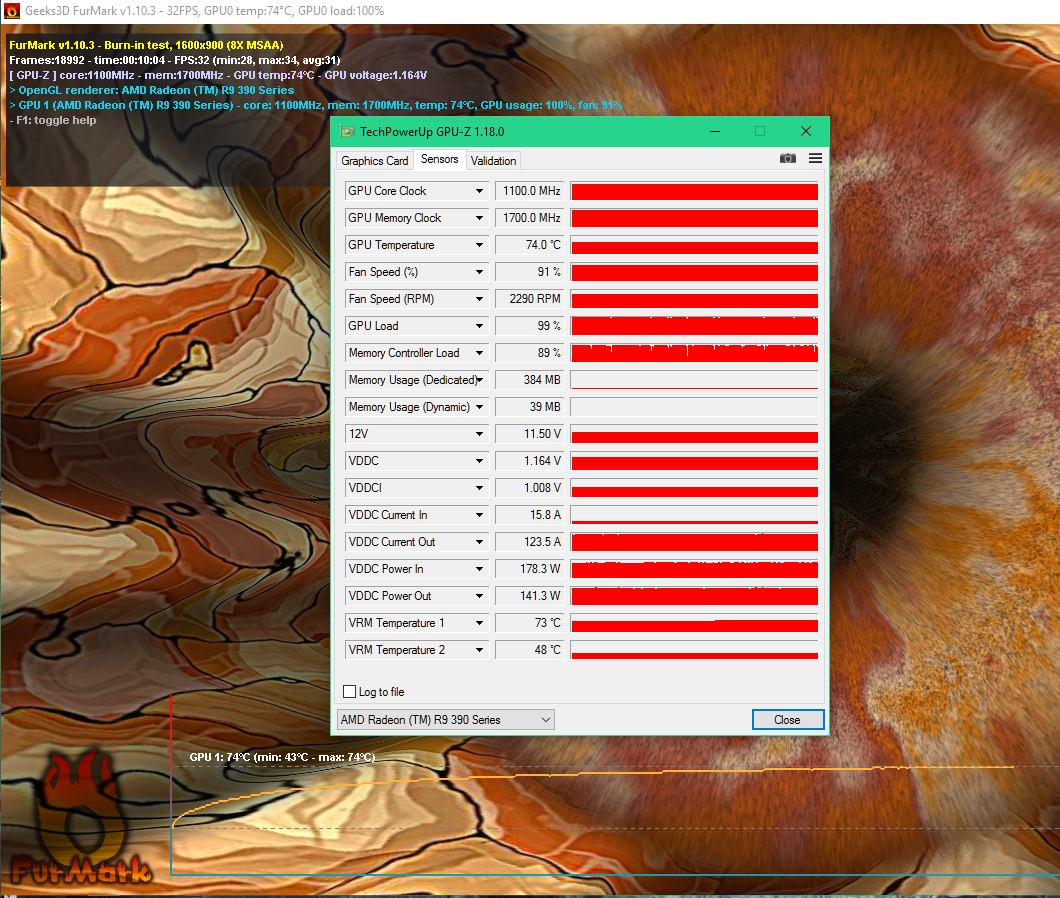1060x898 pixels.
Task: Click the 178.3 W power in value
Action: click(530, 569)
